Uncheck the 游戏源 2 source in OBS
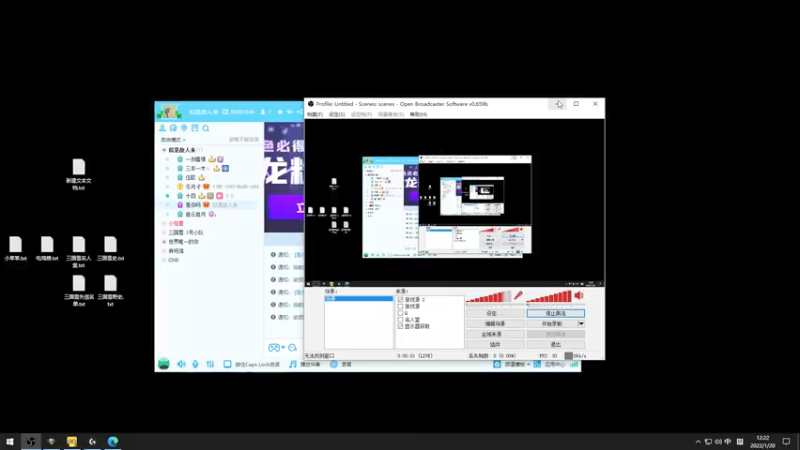800x450 pixels. (x=401, y=299)
